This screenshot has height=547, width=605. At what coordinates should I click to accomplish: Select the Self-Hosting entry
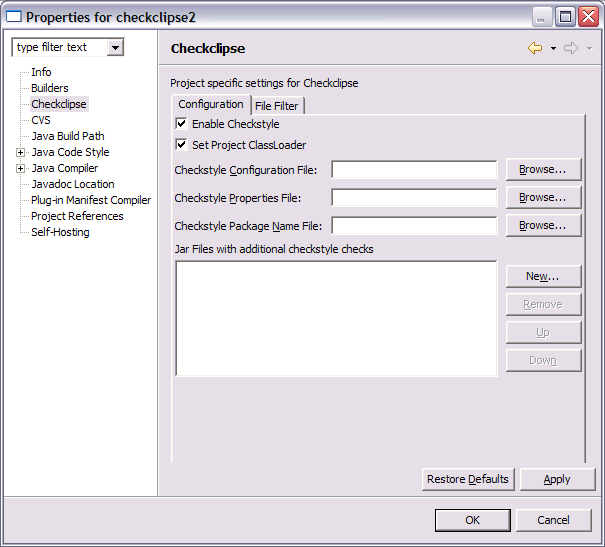coord(60,232)
